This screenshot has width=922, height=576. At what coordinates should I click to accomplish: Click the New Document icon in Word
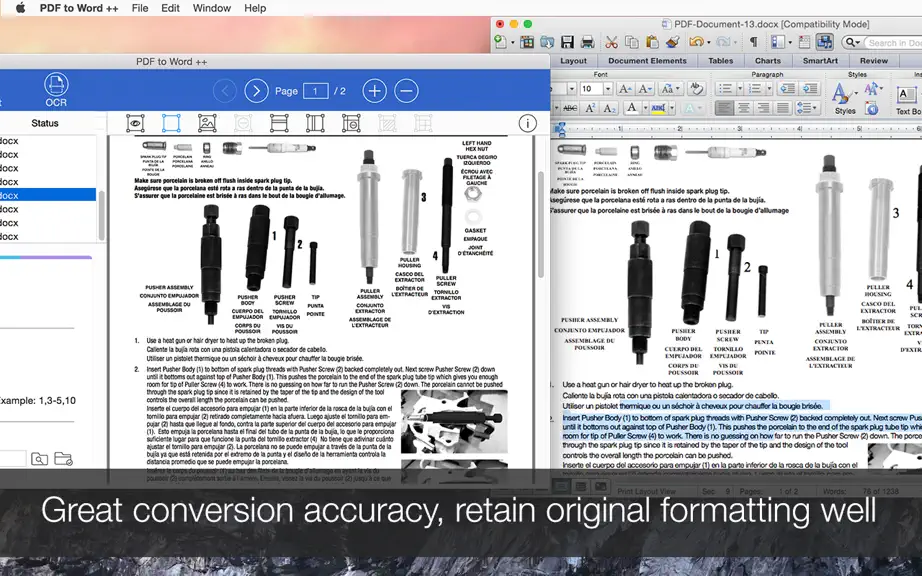tap(500, 42)
